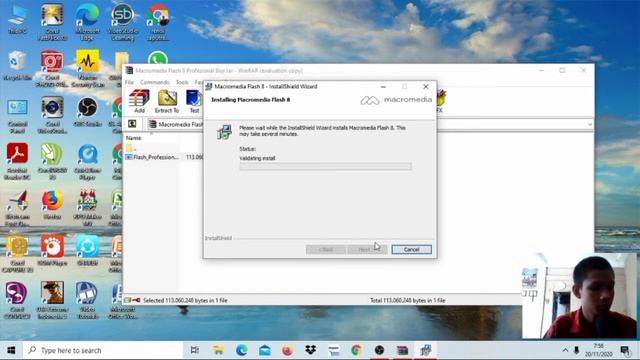The height and width of the screenshot is (360, 640).
Task: Open GOM Player desktop shortcut
Action: (x=52, y=251)
